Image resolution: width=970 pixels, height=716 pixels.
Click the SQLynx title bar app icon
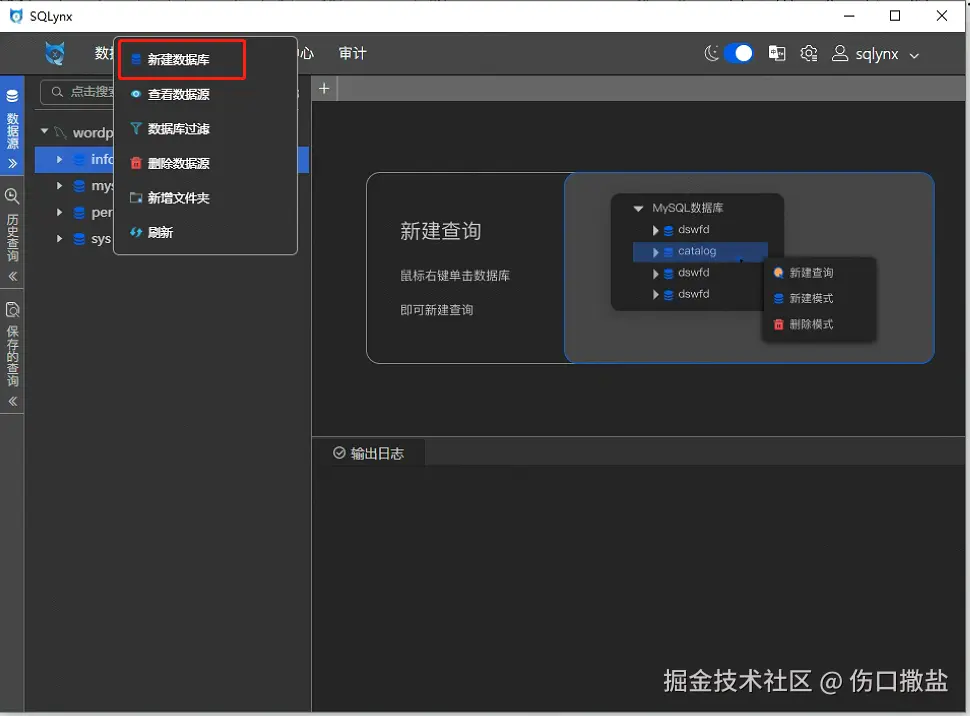(x=16, y=16)
